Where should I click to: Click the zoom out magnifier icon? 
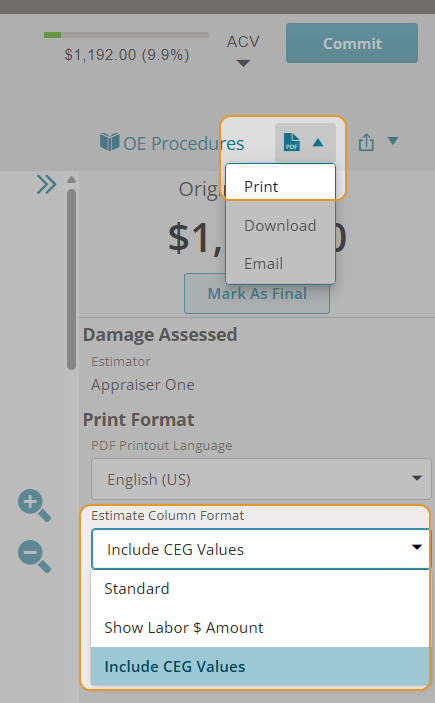pyautogui.click(x=35, y=556)
